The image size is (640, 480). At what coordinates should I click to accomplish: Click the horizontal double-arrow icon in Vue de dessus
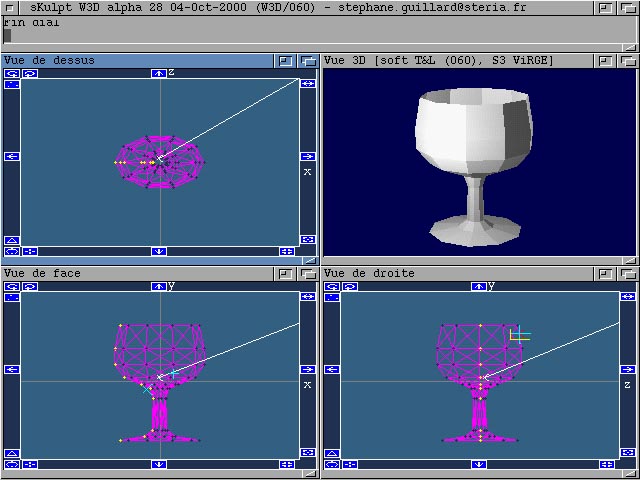(308, 84)
